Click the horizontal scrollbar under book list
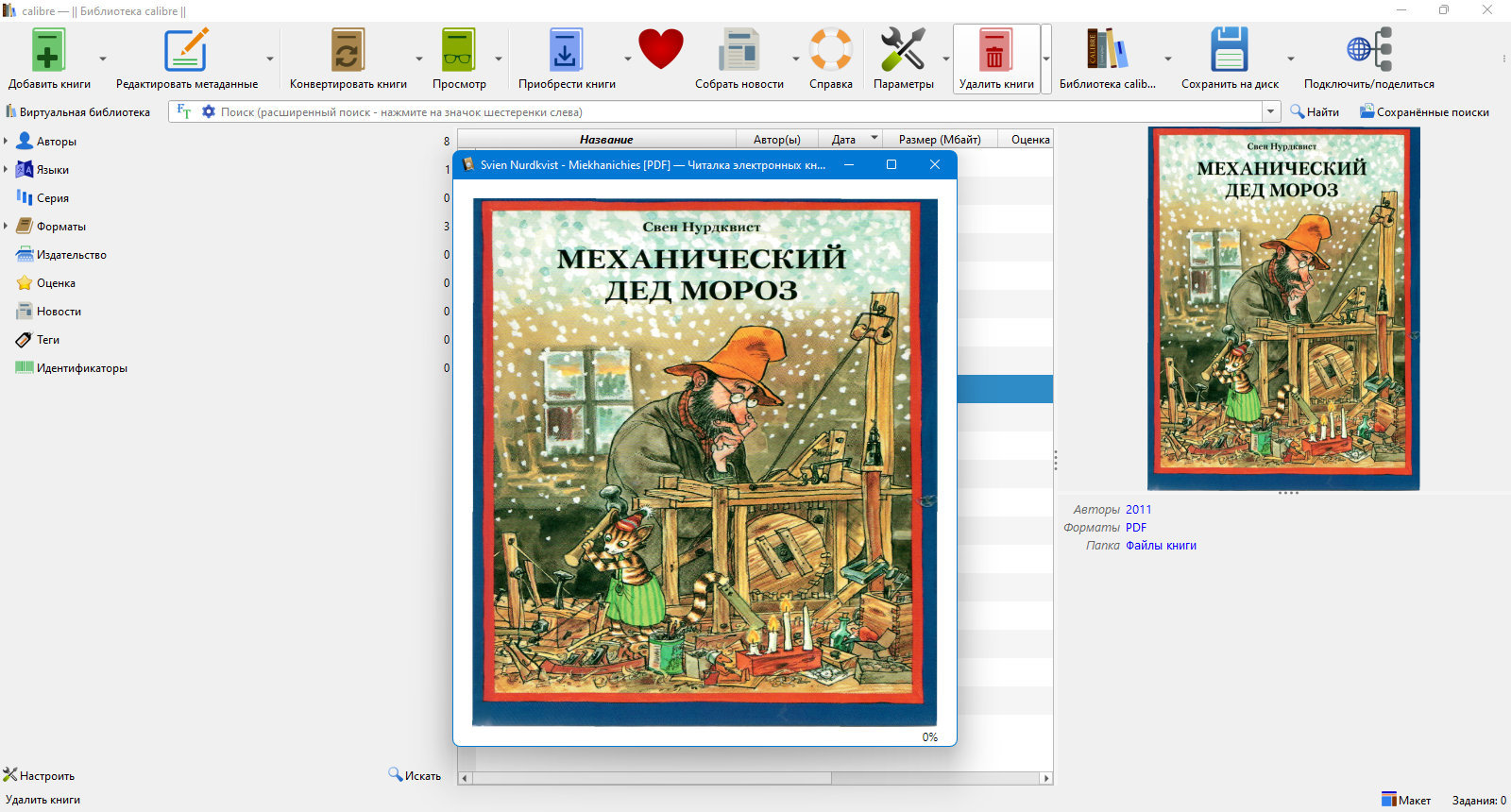The width and height of the screenshot is (1511, 812). click(x=755, y=778)
